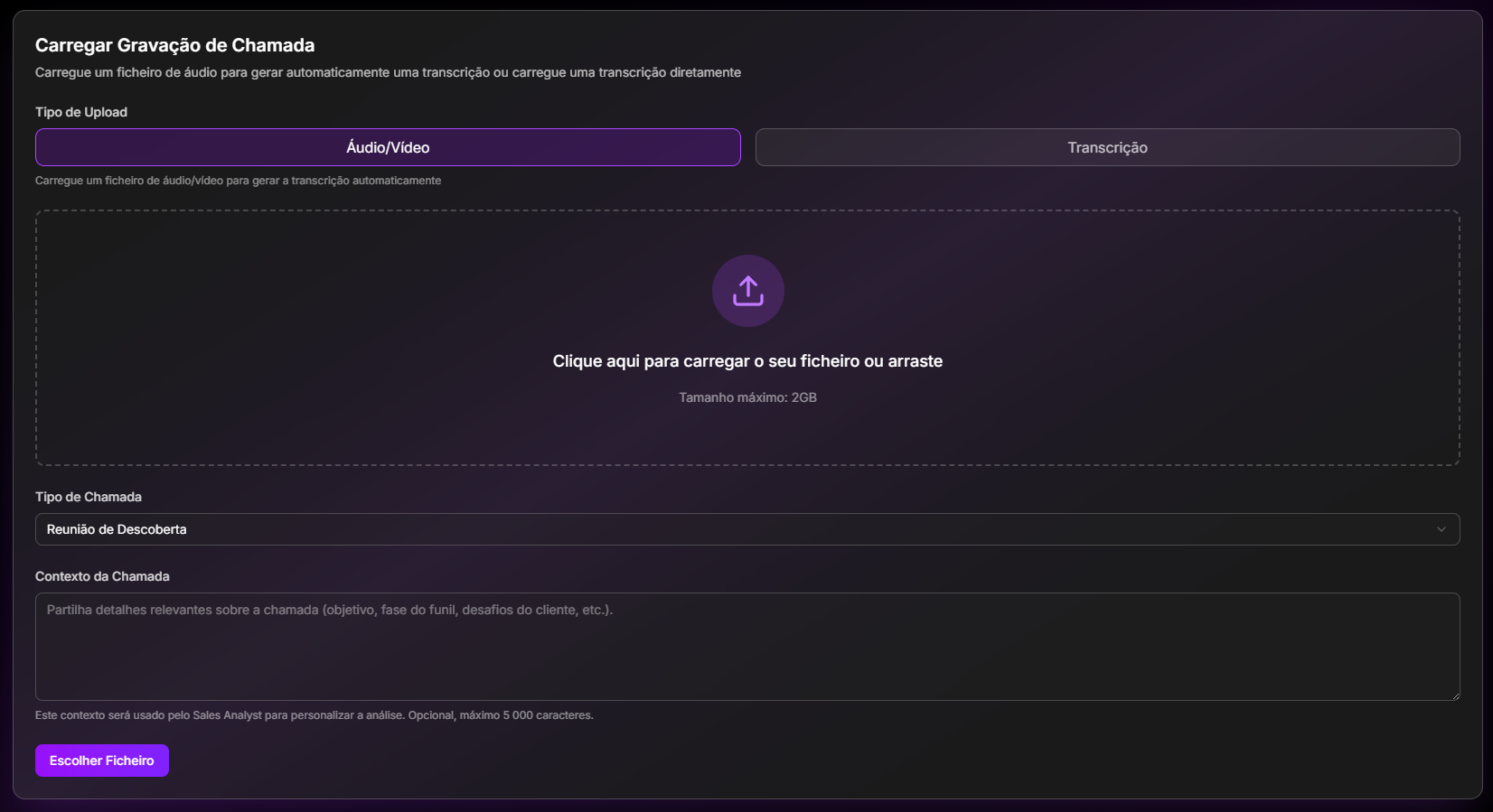Click the Carregar Gravação de Chamada heading
This screenshot has width=1493, height=812.
pyautogui.click(x=174, y=45)
